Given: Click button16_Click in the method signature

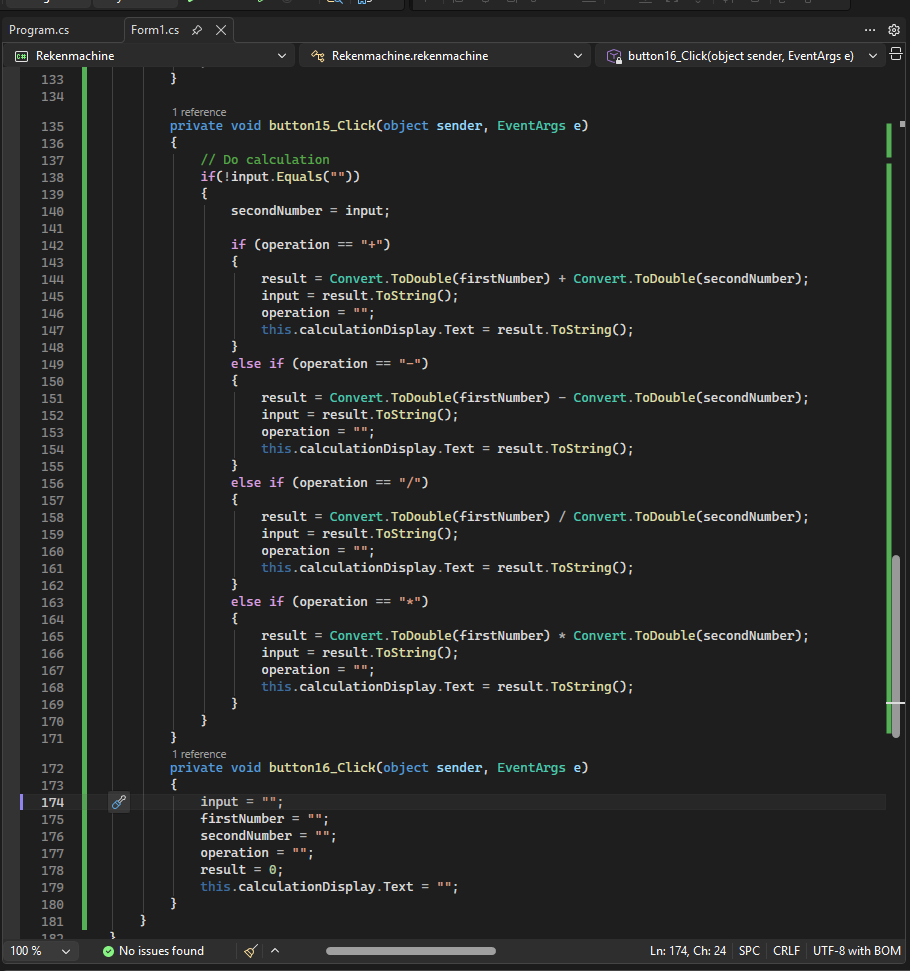Looking at the screenshot, I should (x=322, y=768).
